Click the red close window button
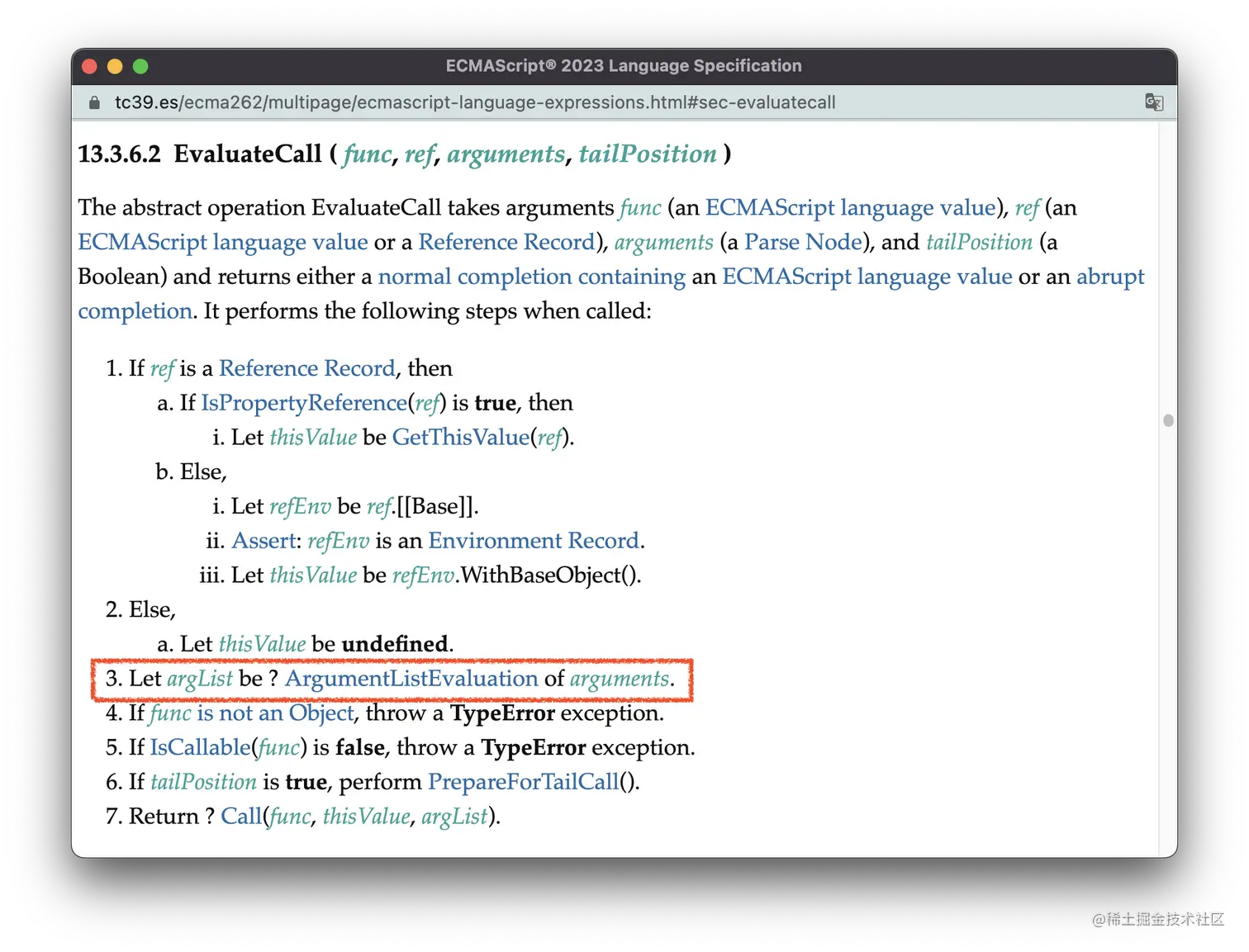 pyautogui.click(x=90, y=66)
